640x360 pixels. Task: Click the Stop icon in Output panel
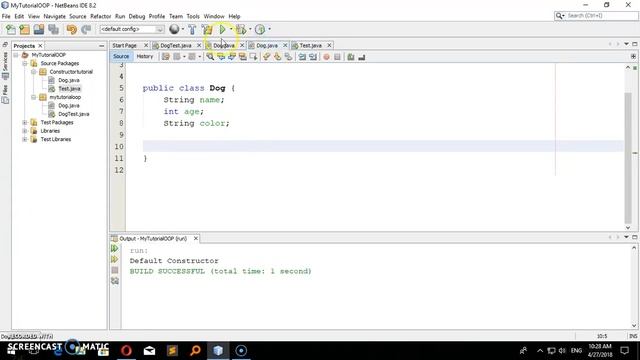click(x=115, y=270)
